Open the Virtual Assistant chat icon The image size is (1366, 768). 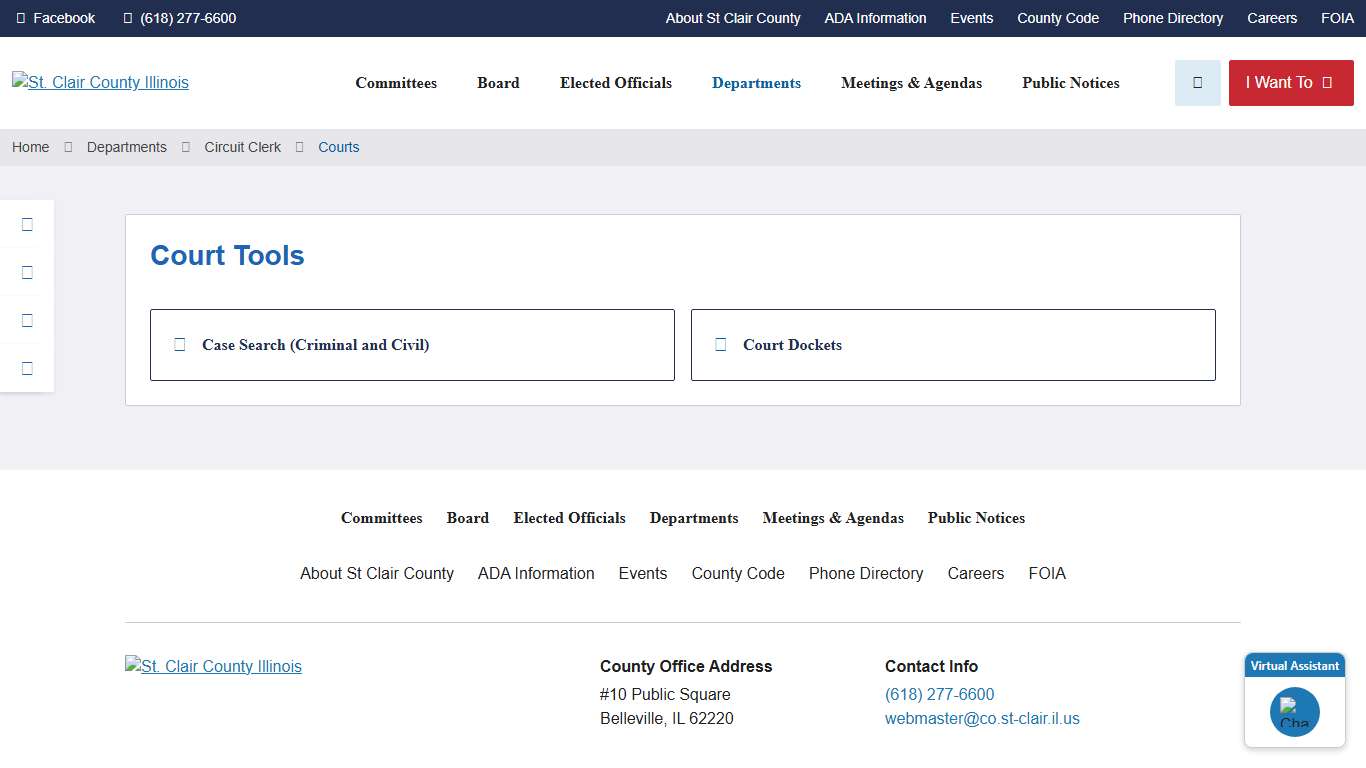pos(1294,712)
